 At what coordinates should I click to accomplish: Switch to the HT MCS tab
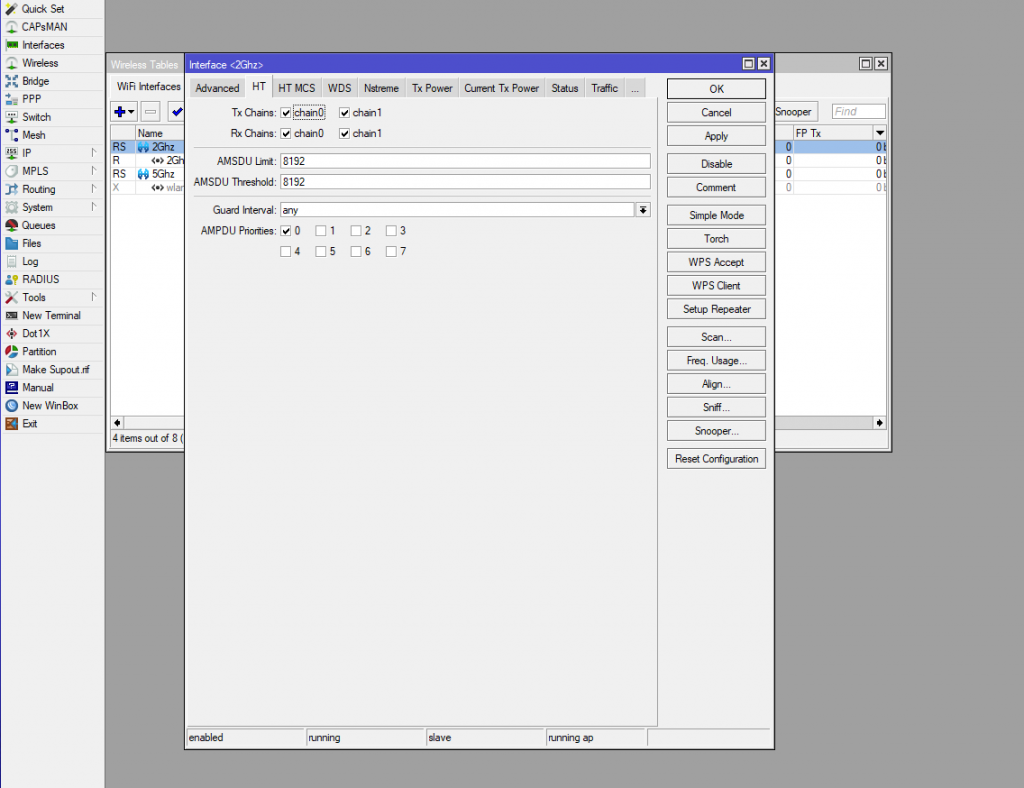296,88
